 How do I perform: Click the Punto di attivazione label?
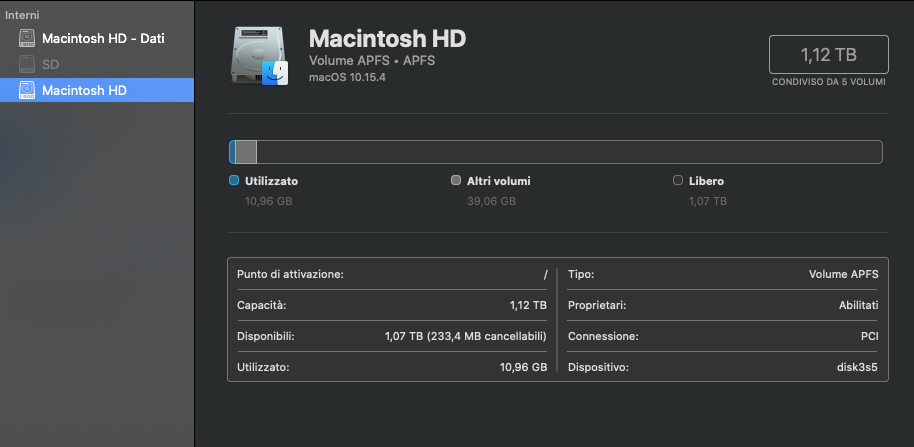click(290, 274)
